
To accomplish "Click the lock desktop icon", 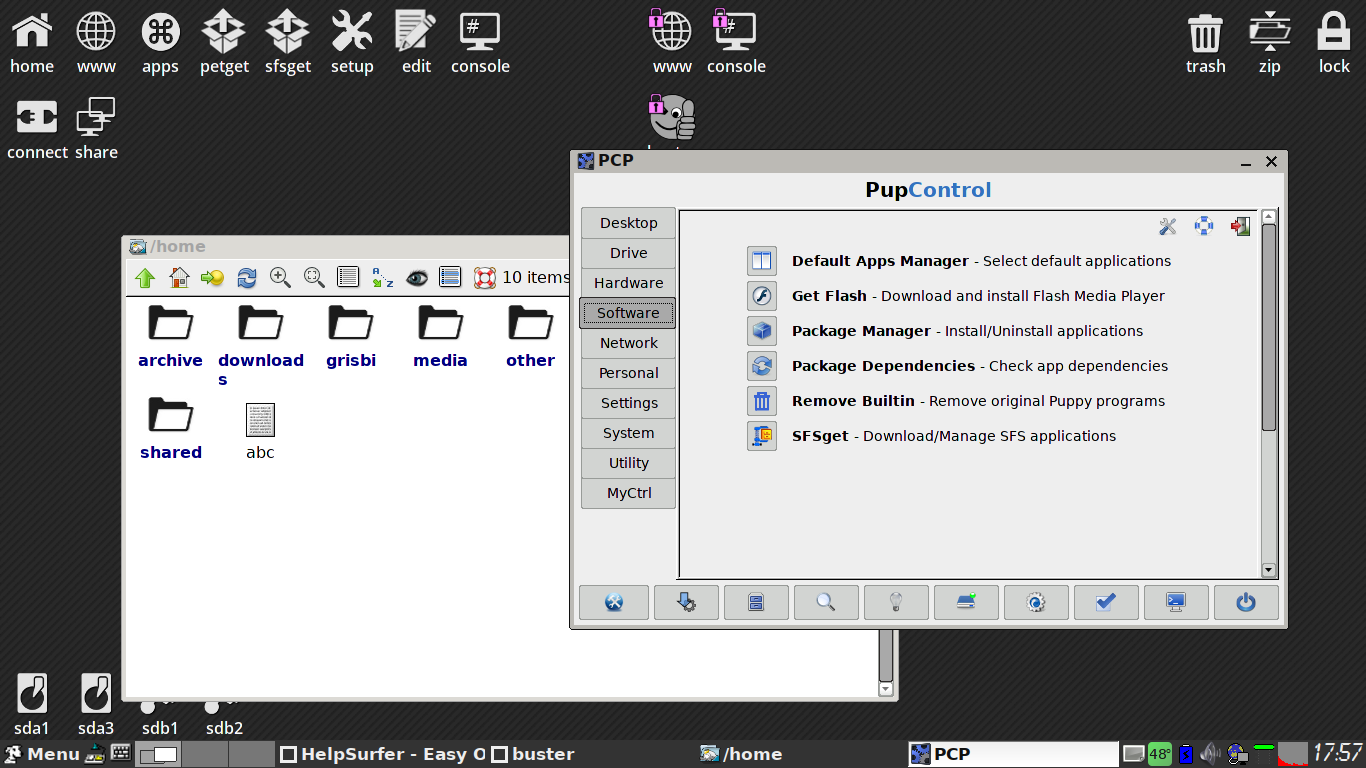I will click(x=1334, y=43).
